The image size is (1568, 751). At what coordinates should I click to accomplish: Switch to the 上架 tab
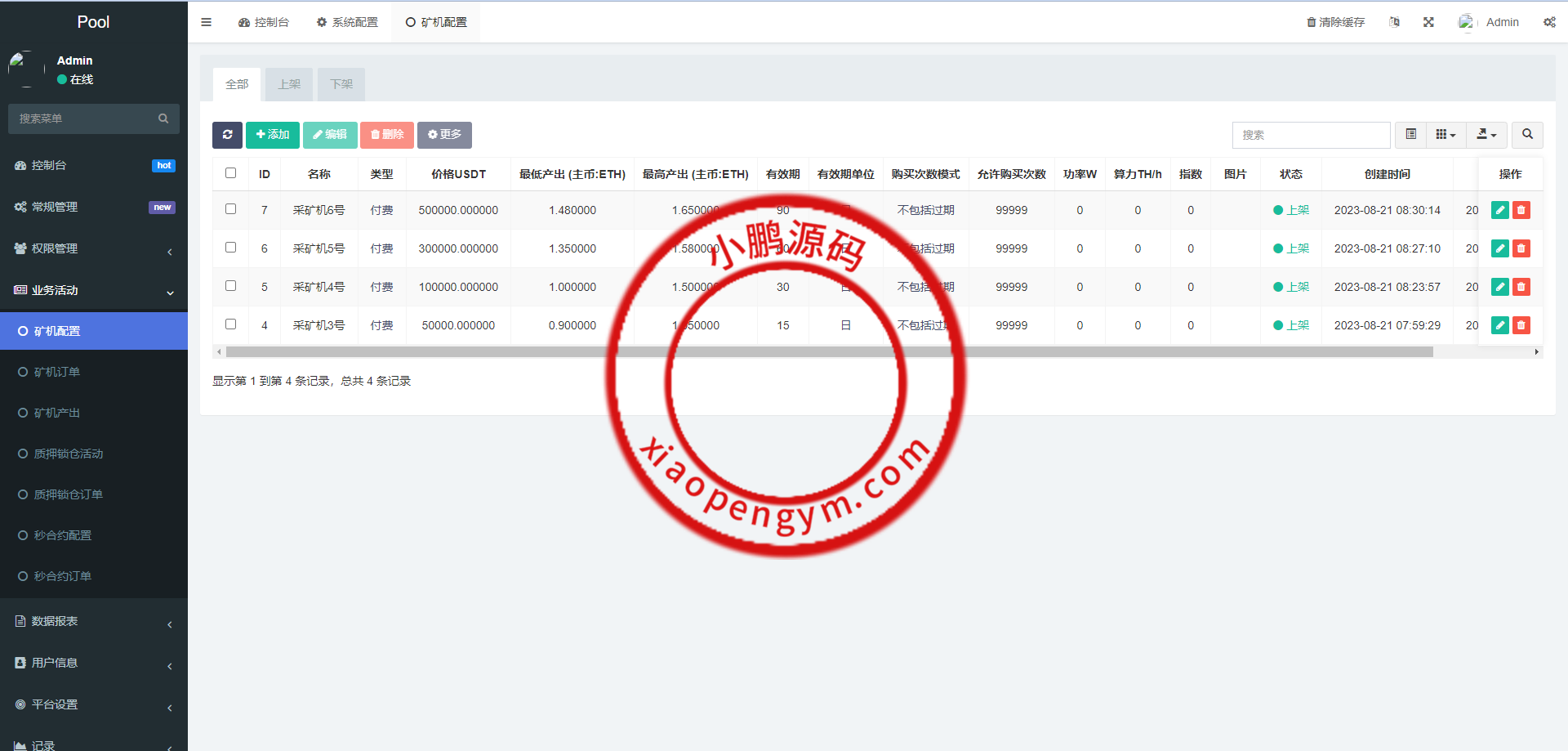tap(288, 84)
